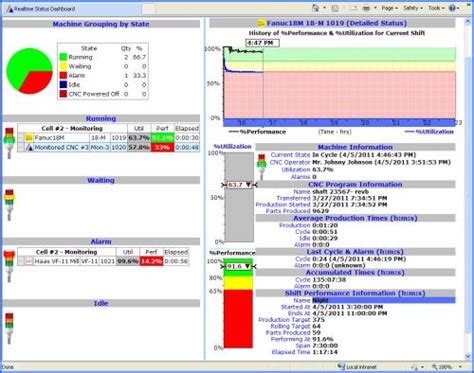Expand the Print dropdown arrow

(375, 8)
